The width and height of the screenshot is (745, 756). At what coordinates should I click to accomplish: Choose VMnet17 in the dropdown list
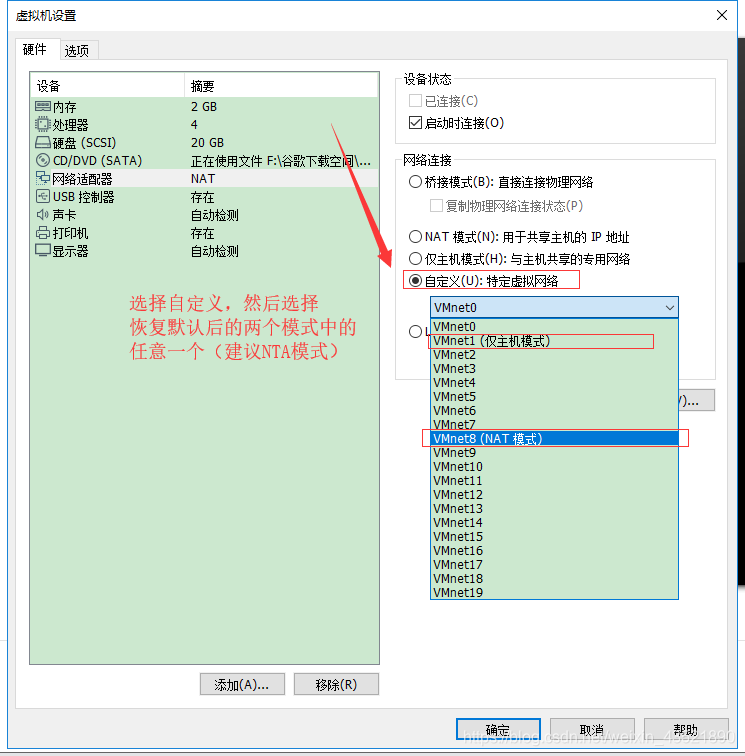[554, 565]
